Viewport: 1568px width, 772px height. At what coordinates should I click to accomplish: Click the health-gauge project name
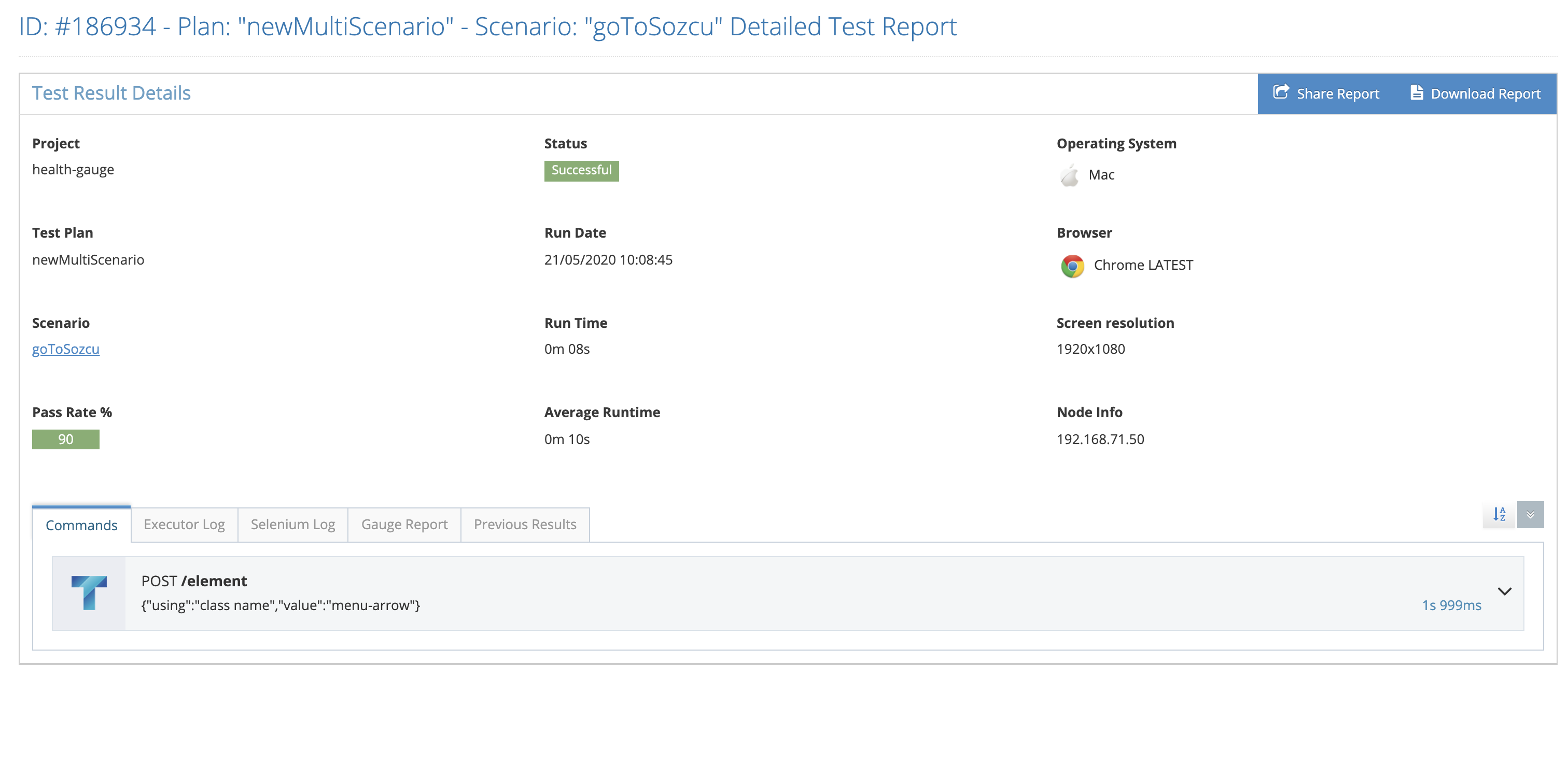(x=73, y=170)
